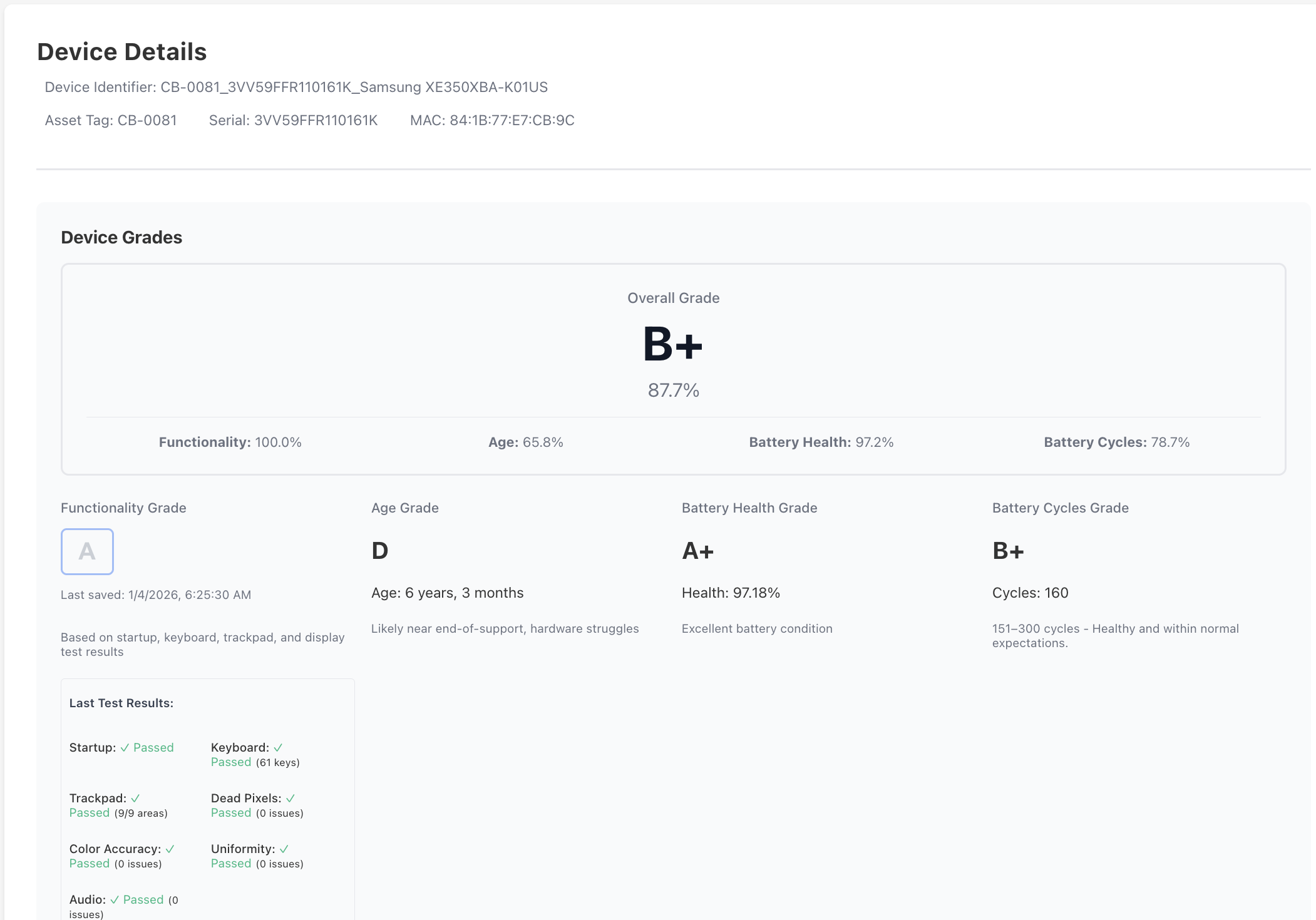Toggle the Trackpad Passed status
The width and height of the screenshot is (1316, 920).
pyautogui.click(x=90, y=812)
